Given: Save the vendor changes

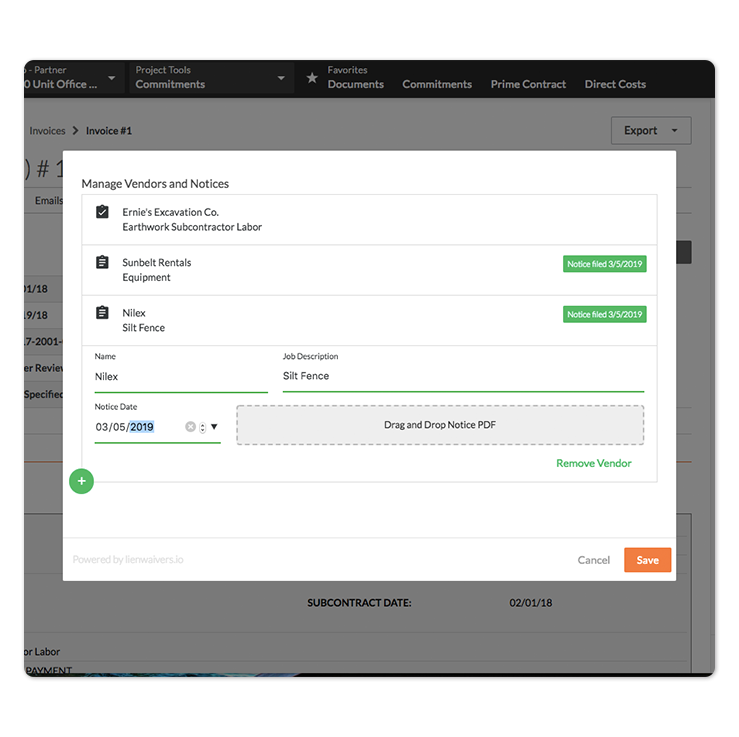Looking at the screenshot, I should (x=647, y=560).
